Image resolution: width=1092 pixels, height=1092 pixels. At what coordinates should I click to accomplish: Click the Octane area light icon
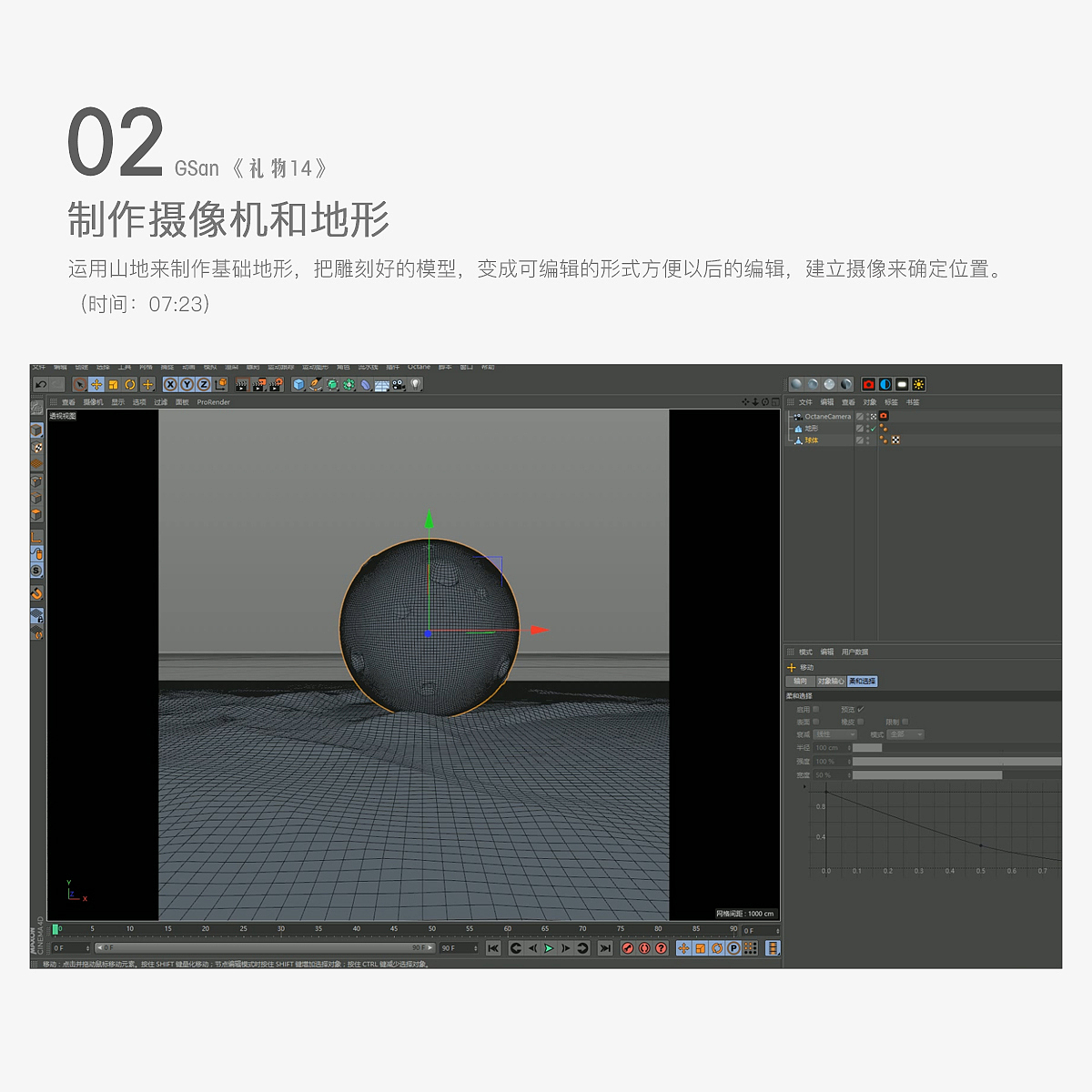pyautogui.click(x=902, y=384)
